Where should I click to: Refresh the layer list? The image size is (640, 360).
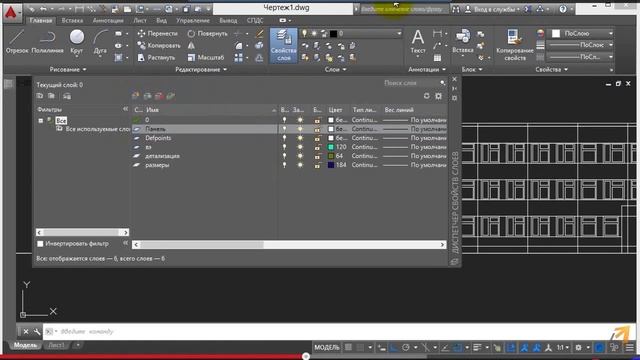pyautogui.click(x=427, y=96)
